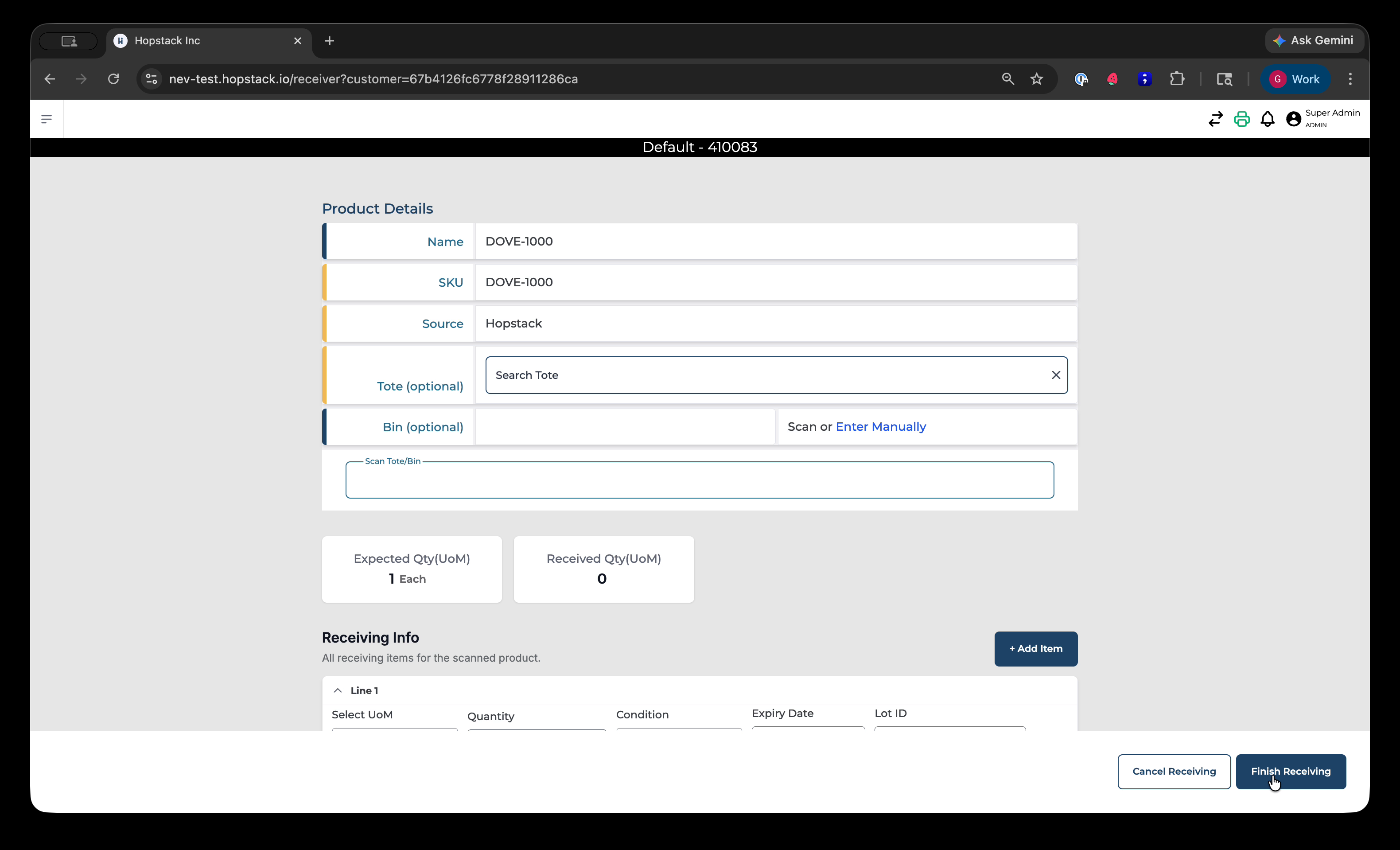
Task: Click the Product Details heading
Action: [377, 209]
